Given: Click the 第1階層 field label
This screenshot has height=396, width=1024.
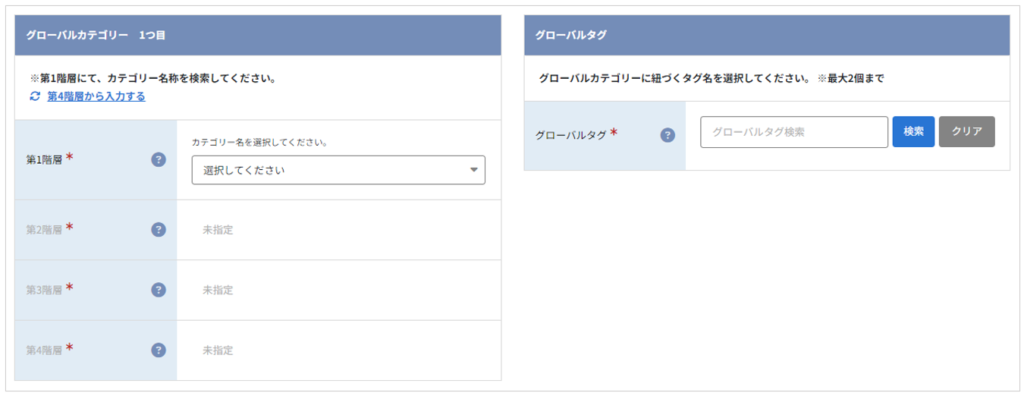Looking at the screenshot, I should [x=44, y=159].
